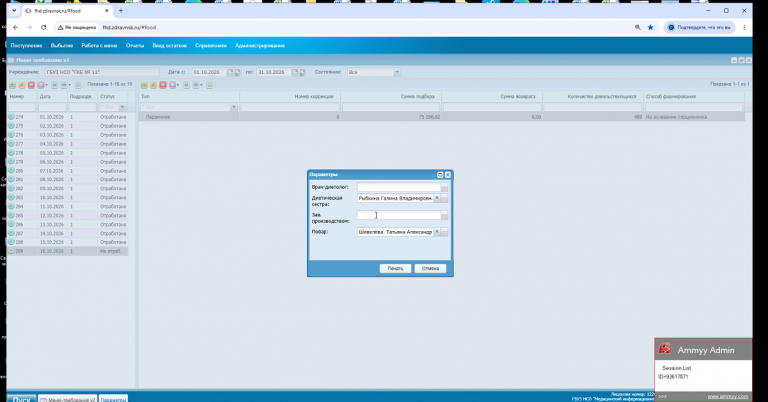Clear the Повар value with its x icon
Image resolution: width=768 pixels, height=402 pixels.
[437, 232]
